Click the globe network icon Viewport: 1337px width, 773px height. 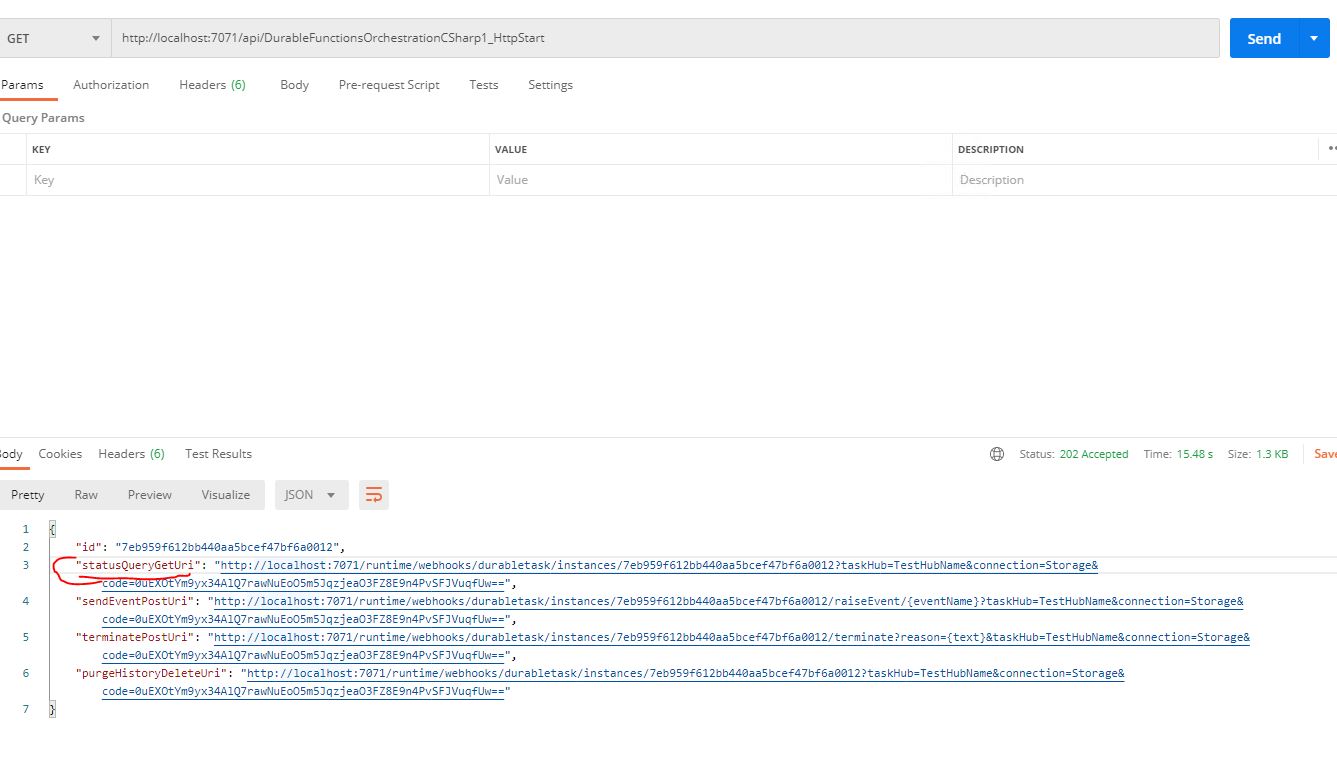point(997,454)
